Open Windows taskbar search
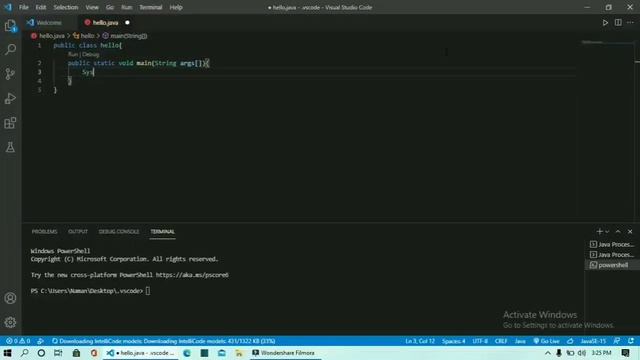The width and height of the screenshot is (640, 360). point(24,353)
